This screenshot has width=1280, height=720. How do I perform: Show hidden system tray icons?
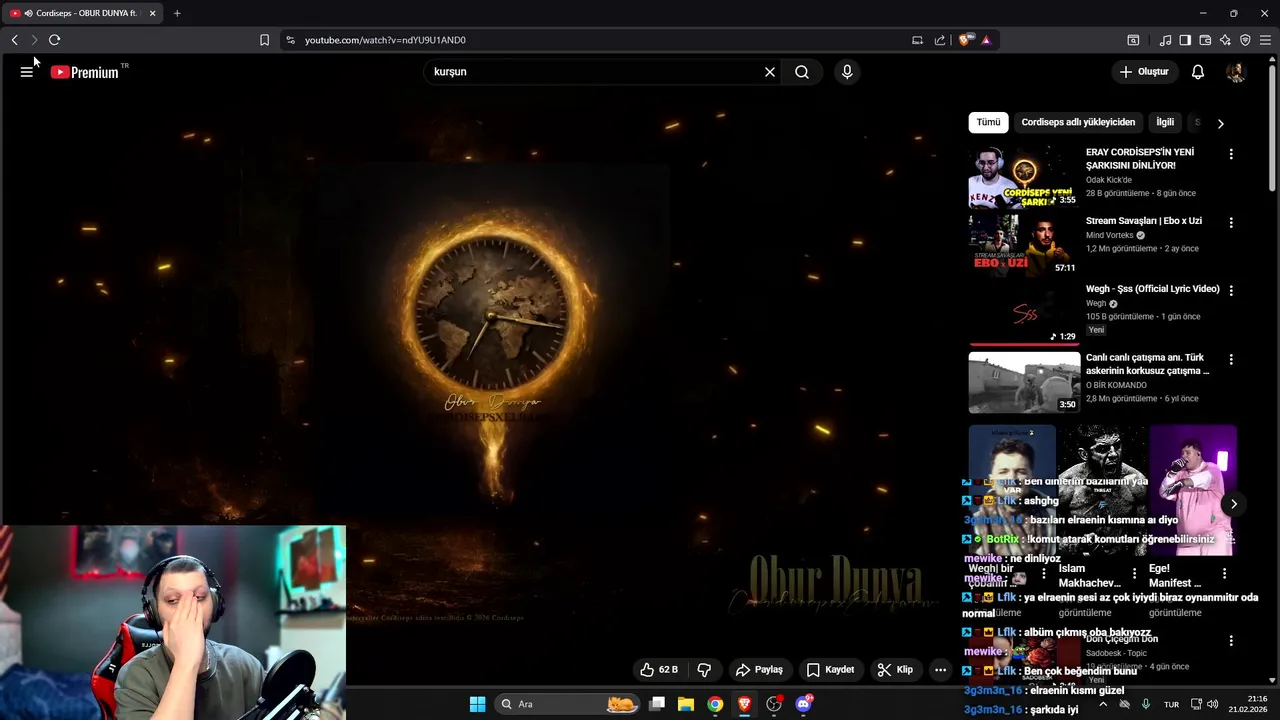(1103, 704)
